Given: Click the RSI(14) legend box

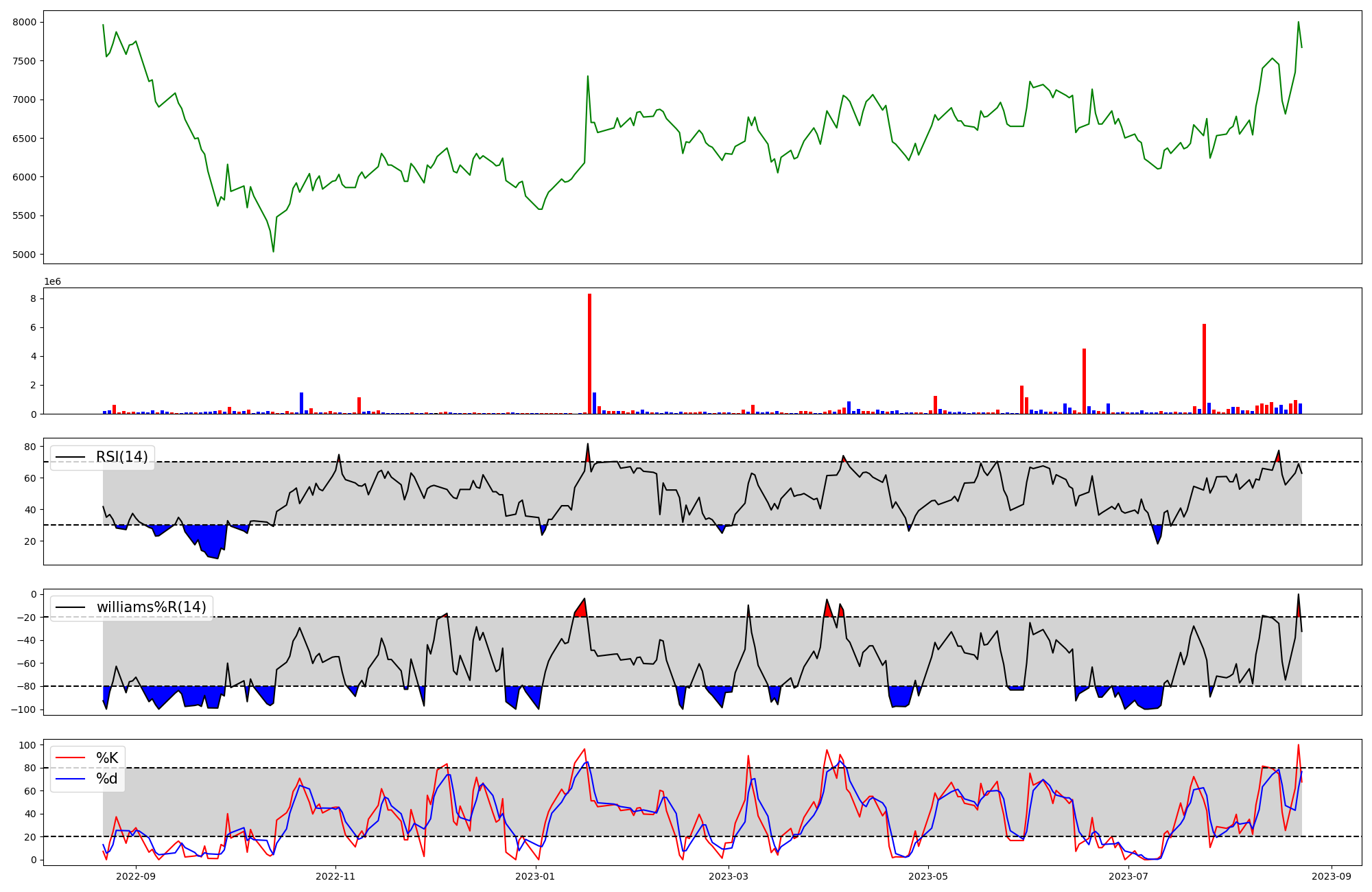Looking at the screenshot, I should tap(102, 457).
